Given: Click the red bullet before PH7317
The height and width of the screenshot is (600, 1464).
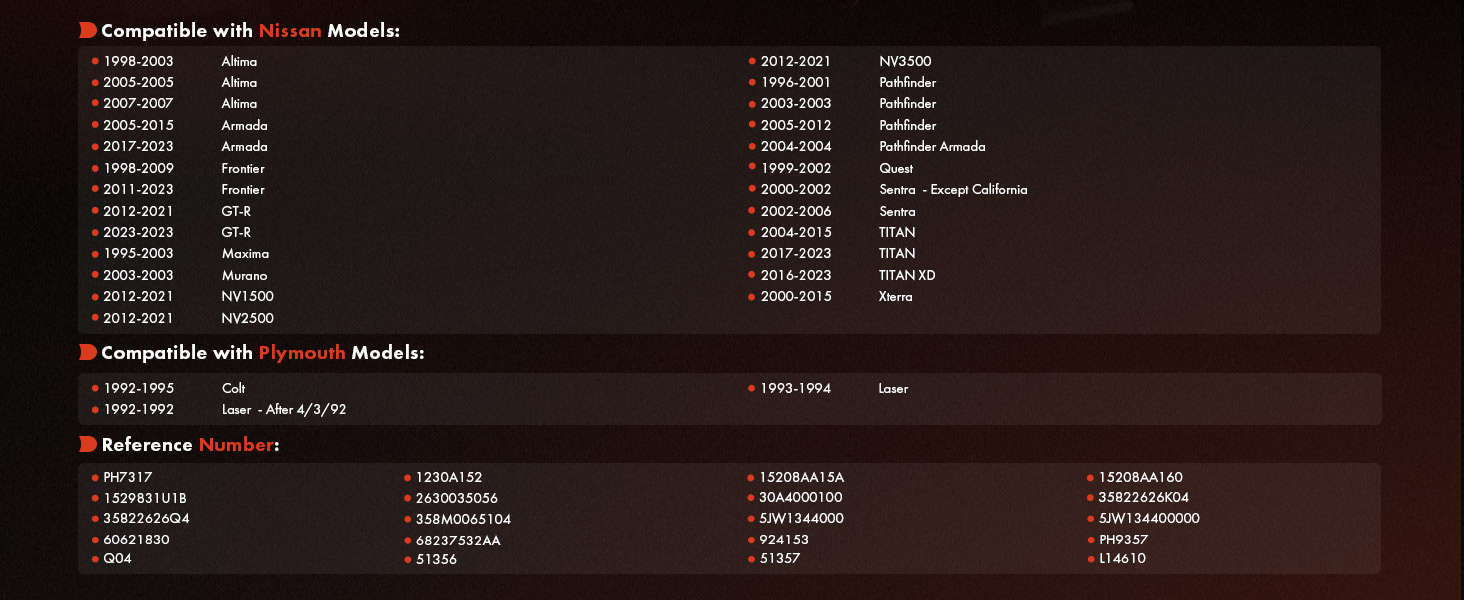Looking at the screenshot, I should coord(95,478).
